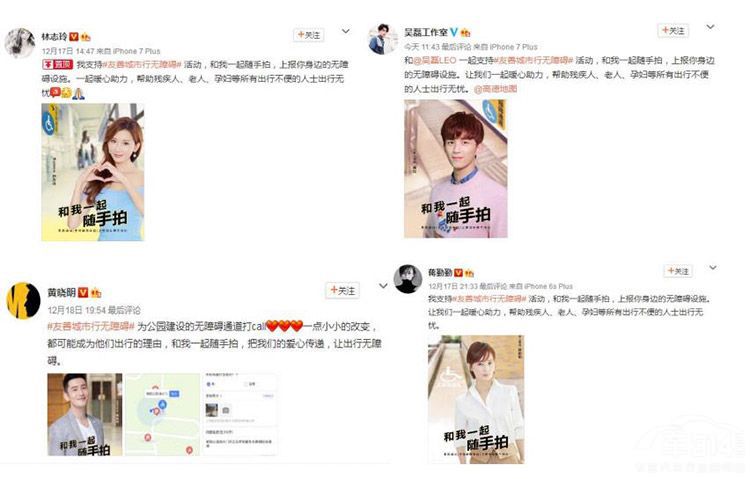
Task: Follow 蒋勤勤 with the +关注 button
Action: pos(678,271)
